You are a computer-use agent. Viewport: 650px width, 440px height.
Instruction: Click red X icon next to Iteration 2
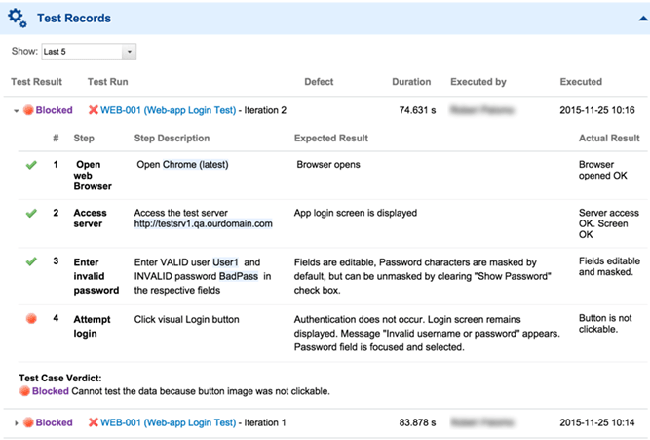(93, 110)
